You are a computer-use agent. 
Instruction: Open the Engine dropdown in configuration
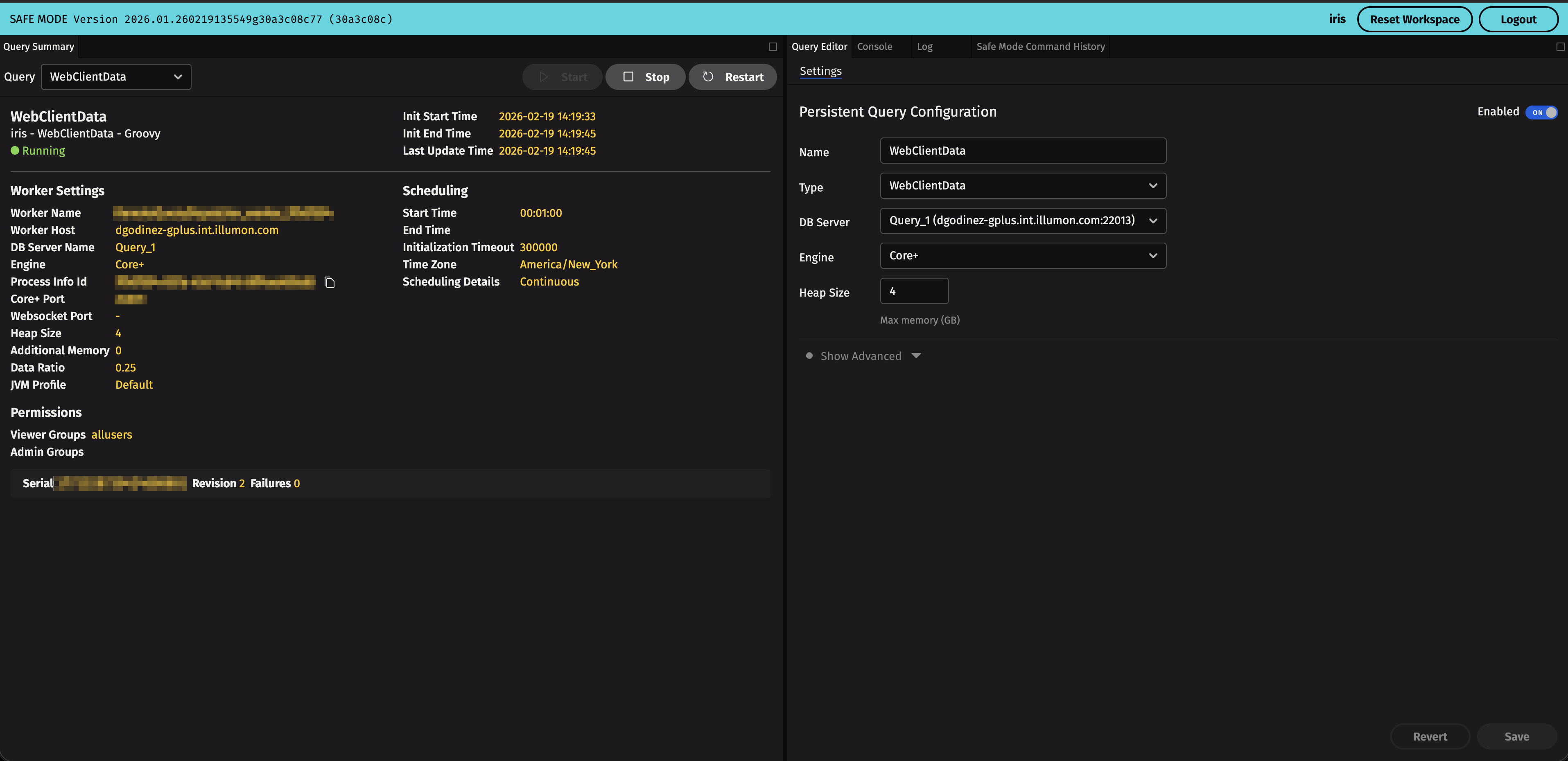pos(1023,256)
